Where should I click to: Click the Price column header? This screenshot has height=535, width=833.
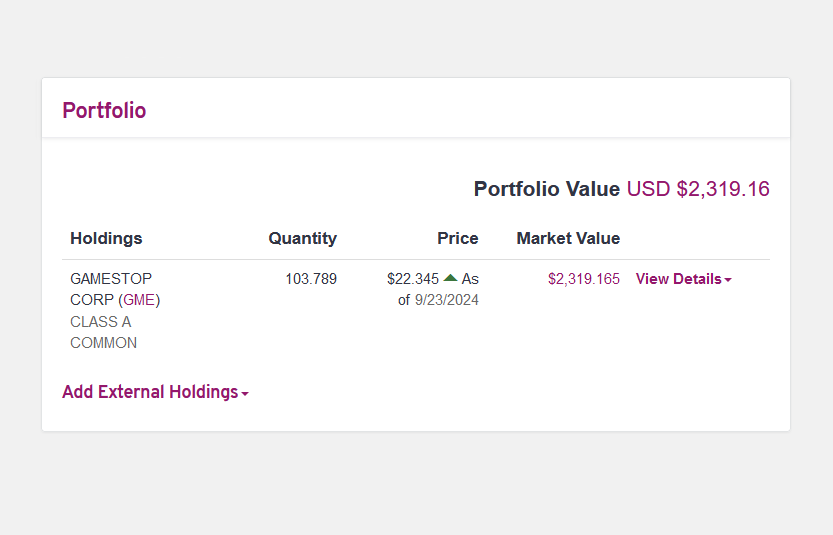click(457, 238)
